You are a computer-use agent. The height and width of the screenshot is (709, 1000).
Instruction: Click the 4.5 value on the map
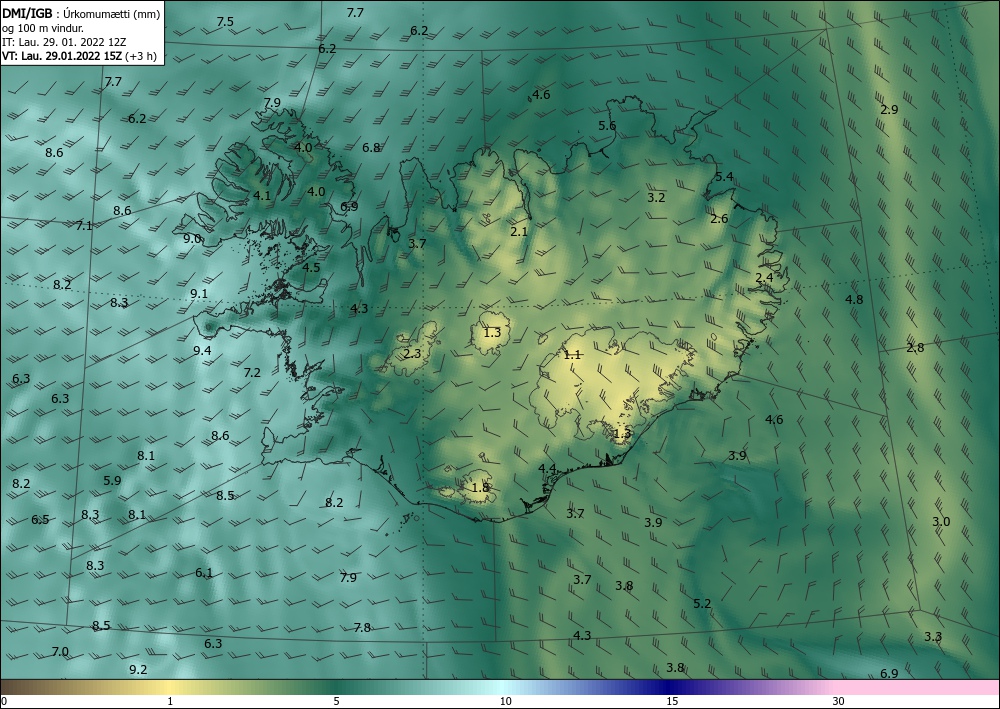[x=311, y=268]
